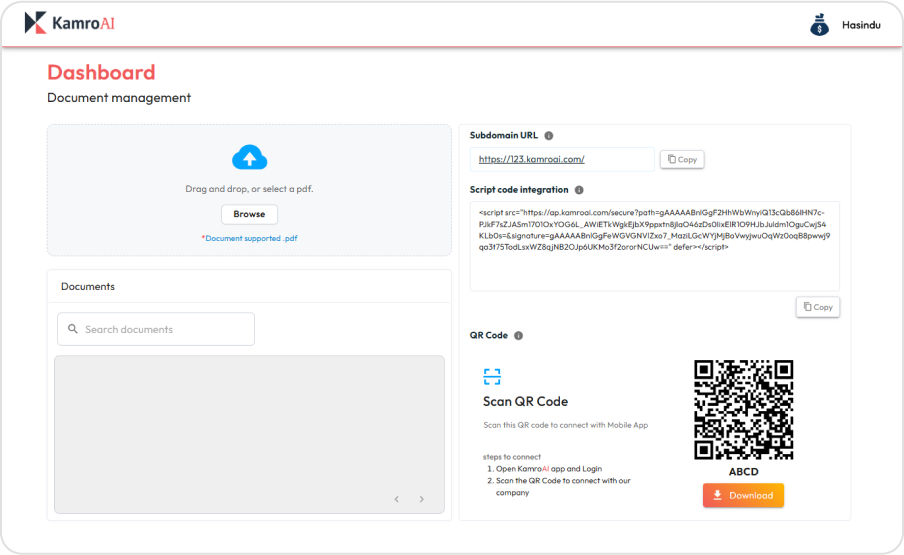Click the cloud upload icon
Image resolution: width=904 pixels, height=555 pixels.
pos(249,157)
